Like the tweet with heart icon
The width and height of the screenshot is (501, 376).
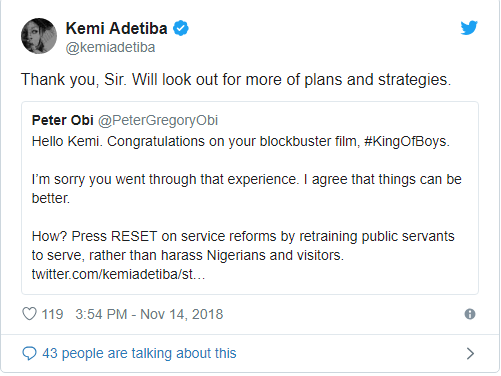[29, 314]
